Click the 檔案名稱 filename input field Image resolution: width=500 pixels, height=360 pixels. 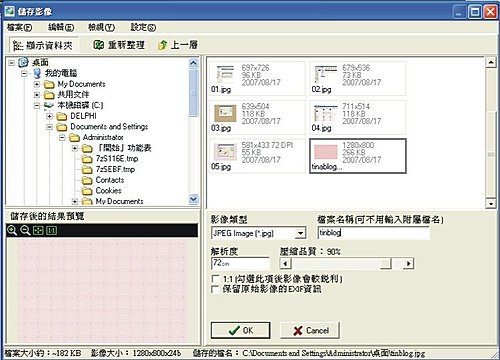tap(374, 233)
